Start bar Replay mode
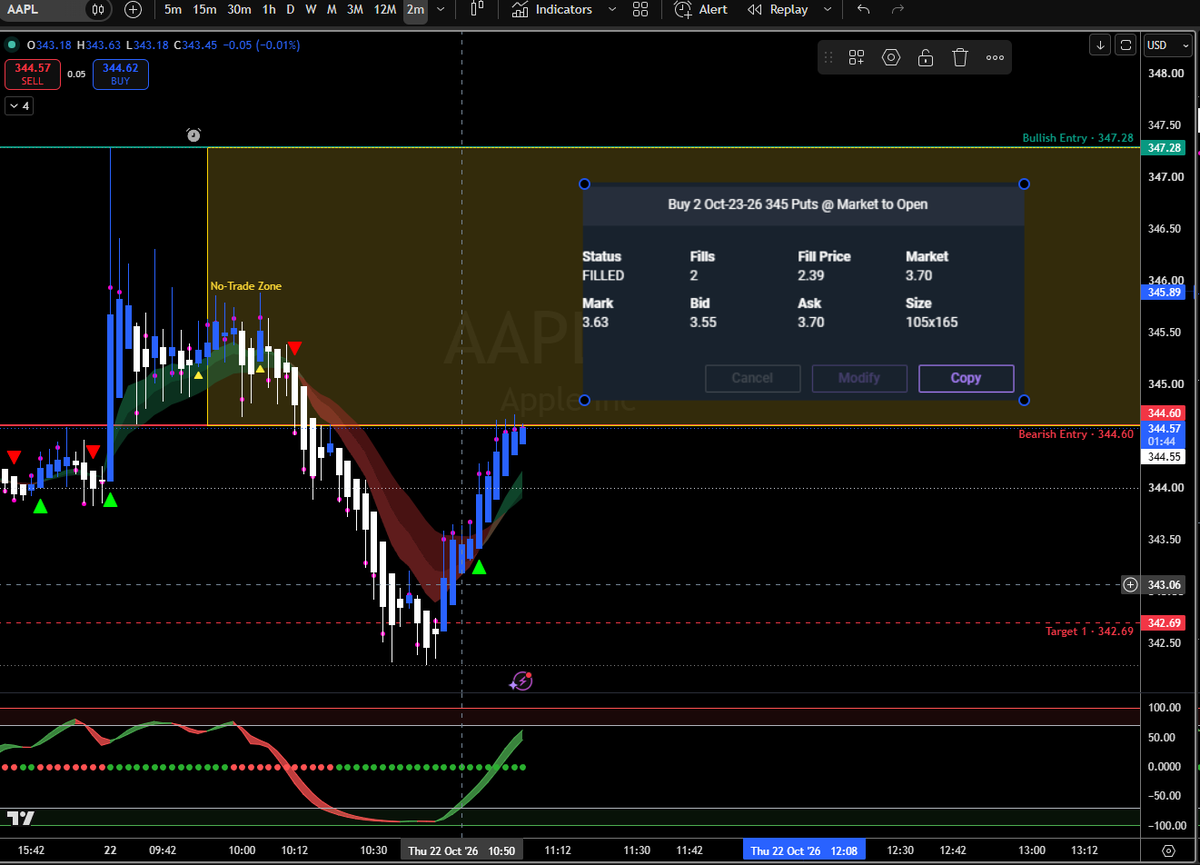 click(x=779, y=10)
